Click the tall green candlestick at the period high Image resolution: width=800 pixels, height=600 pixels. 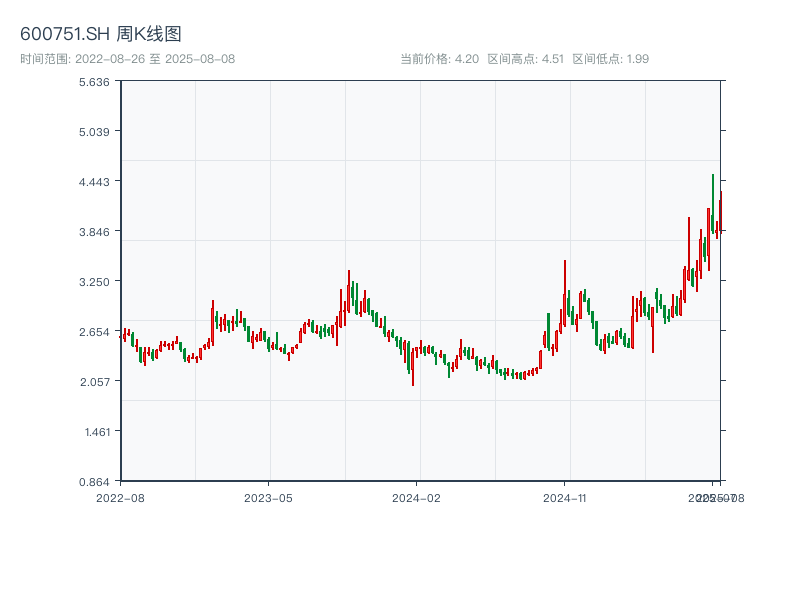(x=713, y=204)
